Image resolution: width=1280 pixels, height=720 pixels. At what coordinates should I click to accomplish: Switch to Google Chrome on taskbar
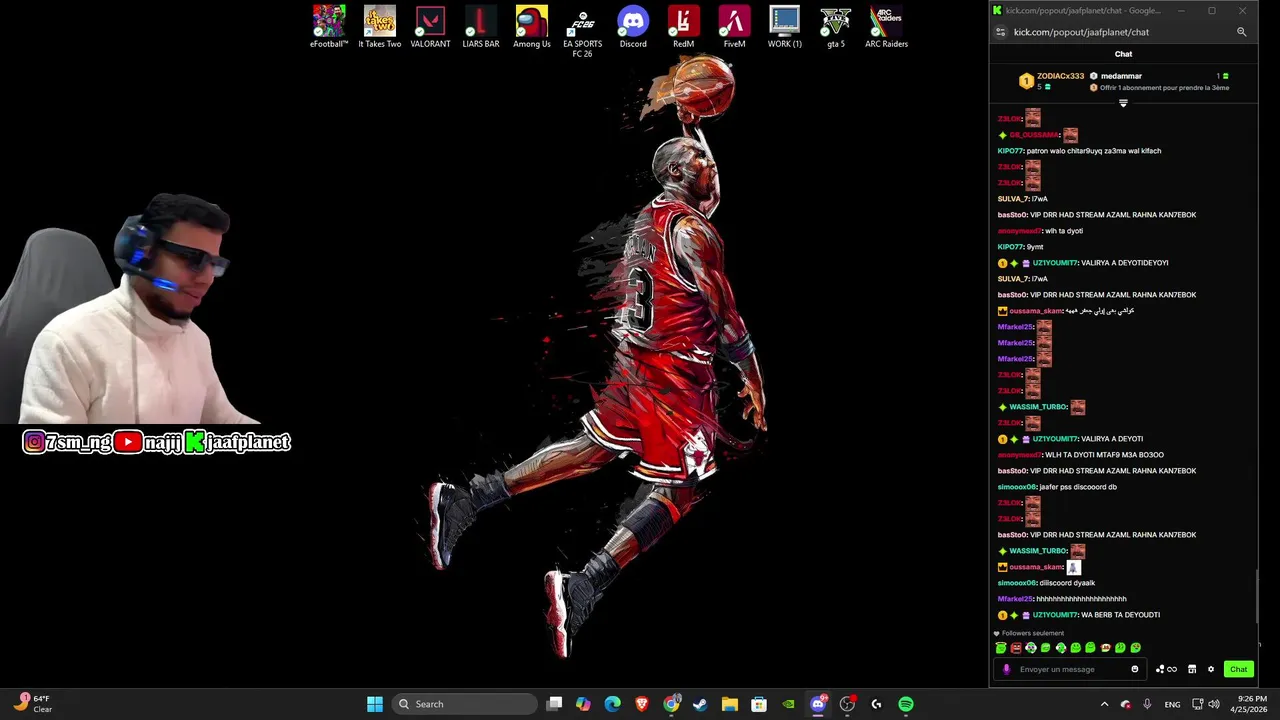point(672,704)
